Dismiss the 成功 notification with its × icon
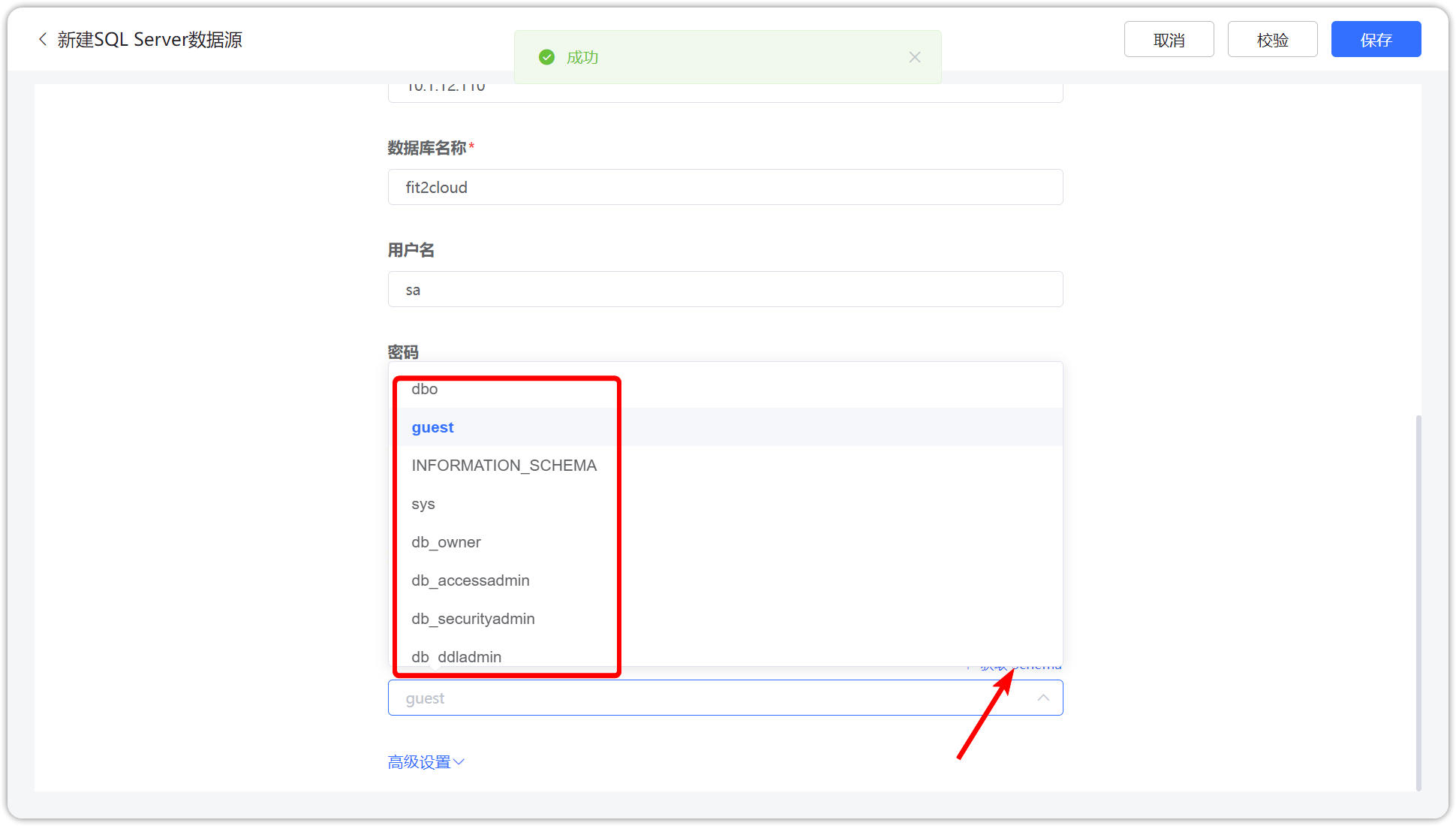 pos(915,56)
